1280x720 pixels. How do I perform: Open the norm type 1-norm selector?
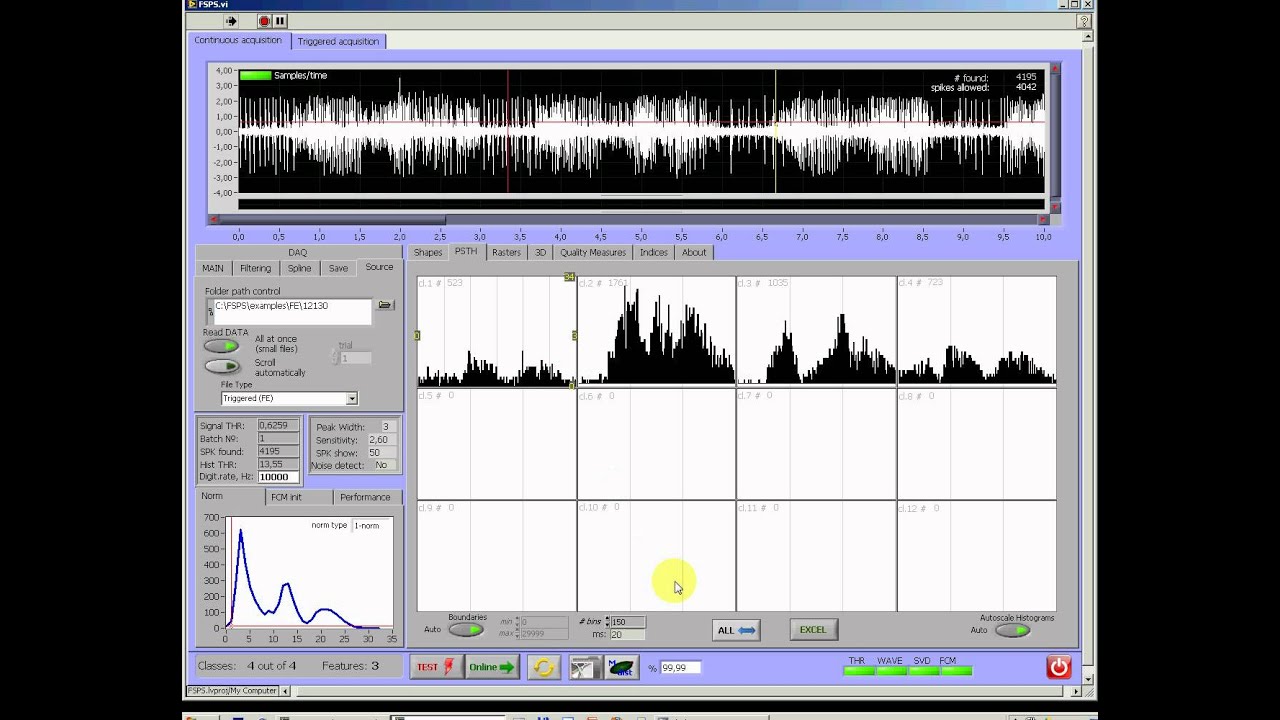[371, 525]
